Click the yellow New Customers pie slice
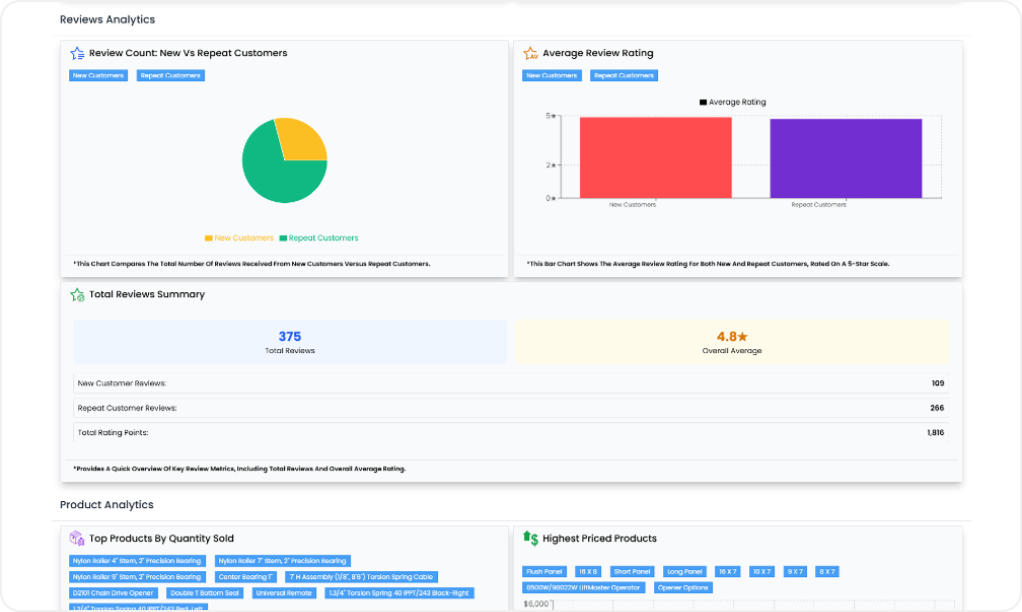Viewport: 1022px width, 612px height. click(x=302, y=140)
